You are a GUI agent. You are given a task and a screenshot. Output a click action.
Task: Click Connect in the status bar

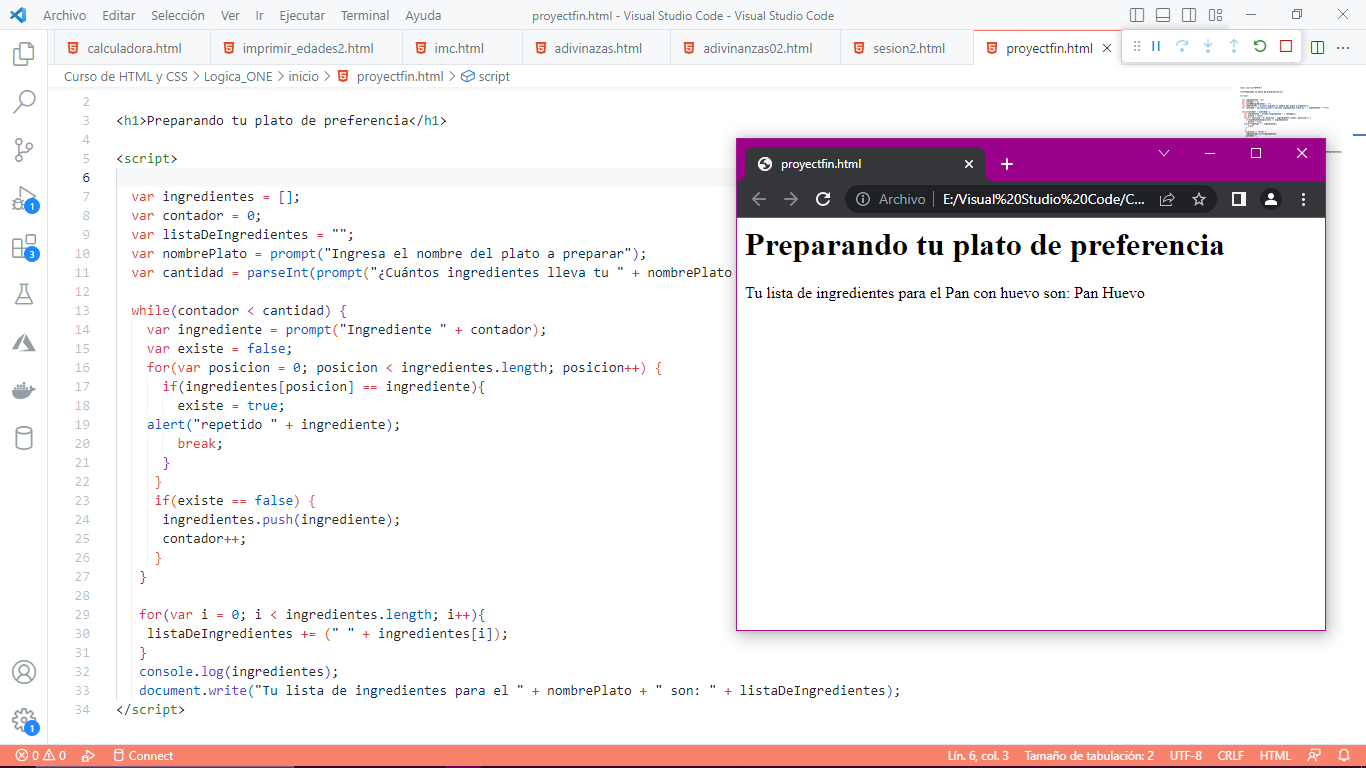143,756
